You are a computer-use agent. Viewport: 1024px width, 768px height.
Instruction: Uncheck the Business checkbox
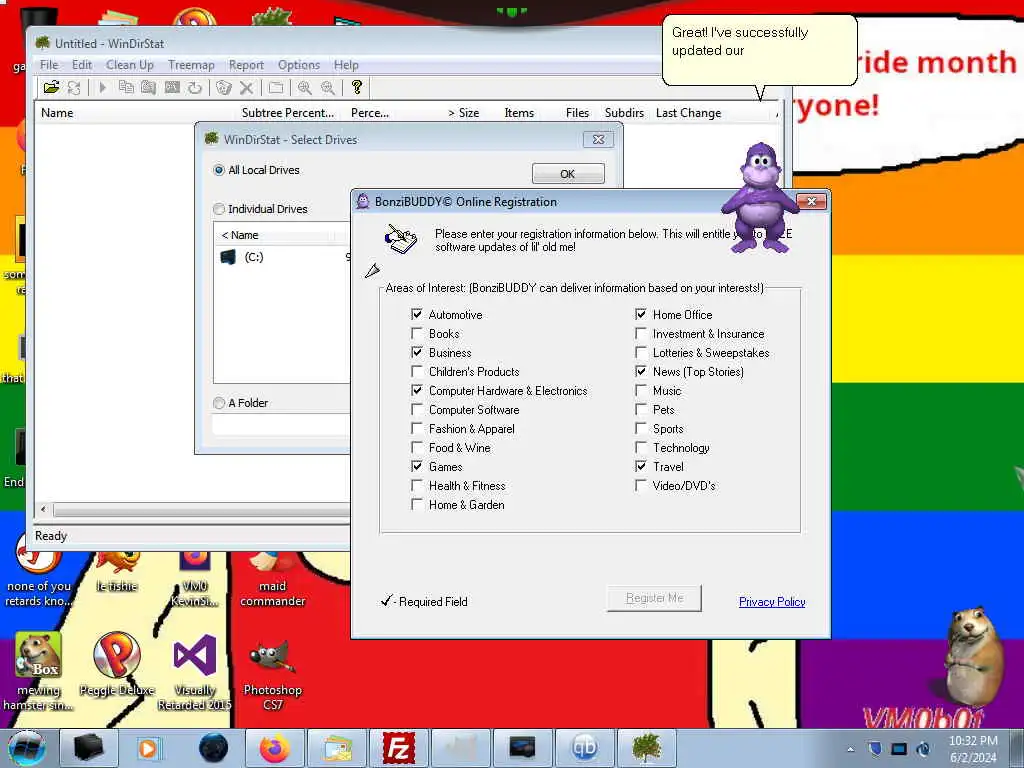click(x=417, y=352)
